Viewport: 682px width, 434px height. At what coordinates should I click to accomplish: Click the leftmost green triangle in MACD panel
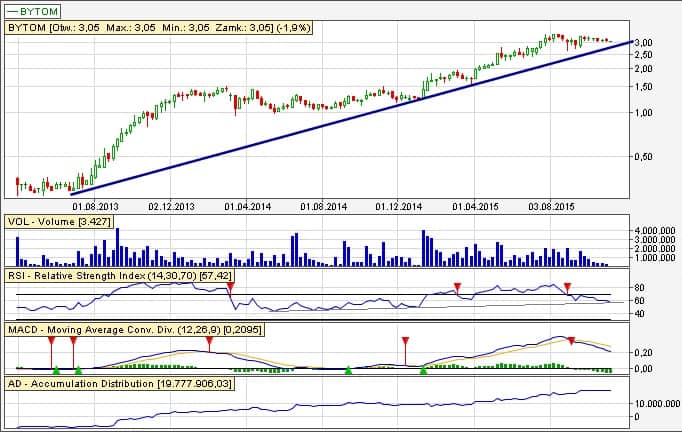[x=56, y=370]
